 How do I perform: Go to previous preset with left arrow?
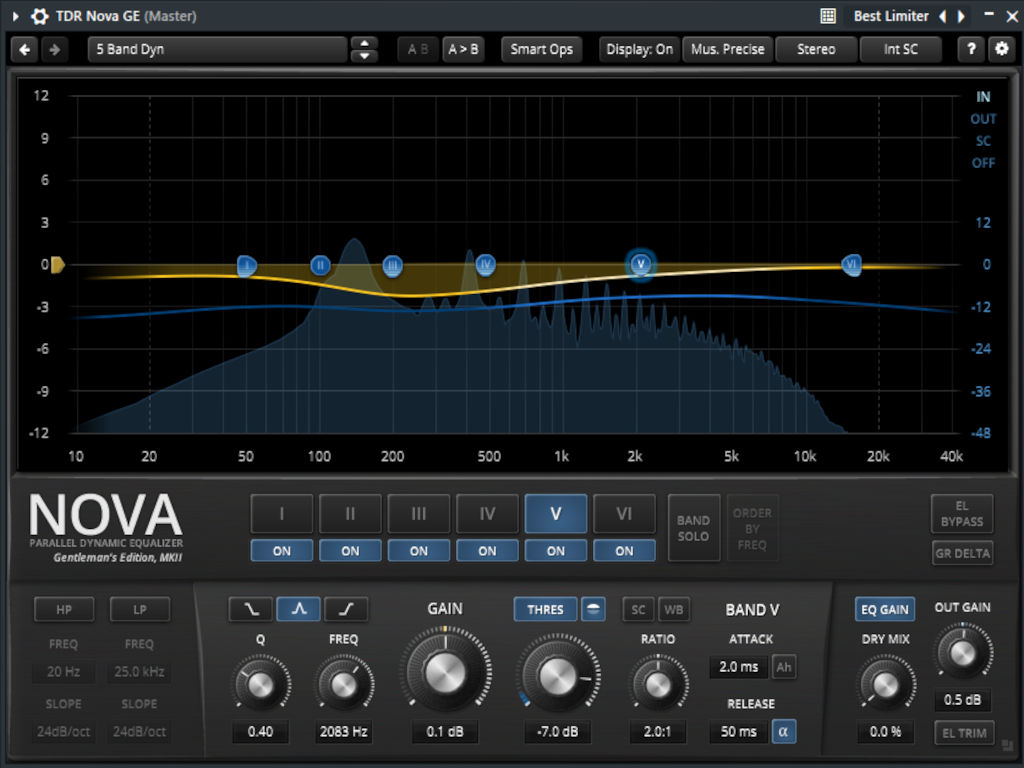coord(942,16)
